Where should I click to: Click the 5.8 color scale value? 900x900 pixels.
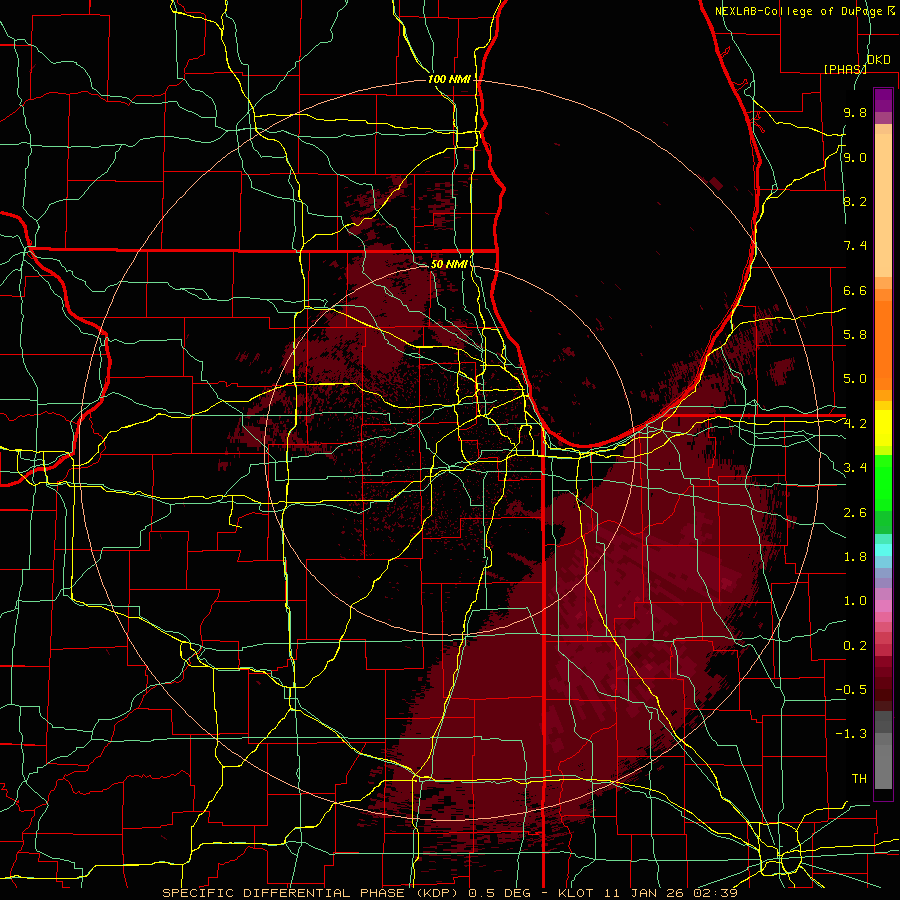[855, 335]
